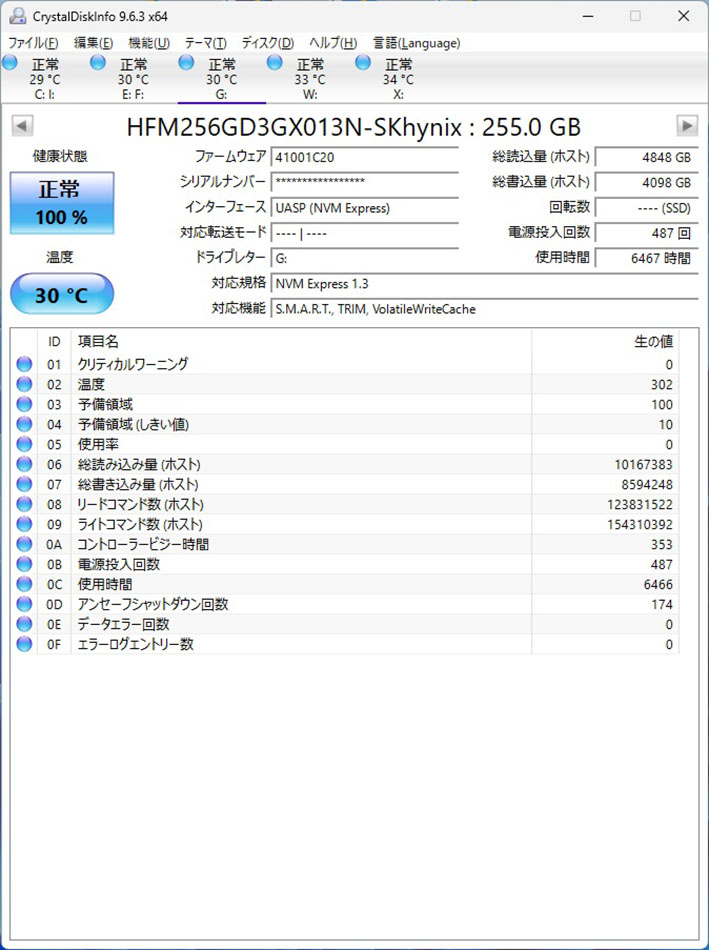This screenshot has width=709, height=950.
Task: Select the W: disk status orb
Action: 275,62
